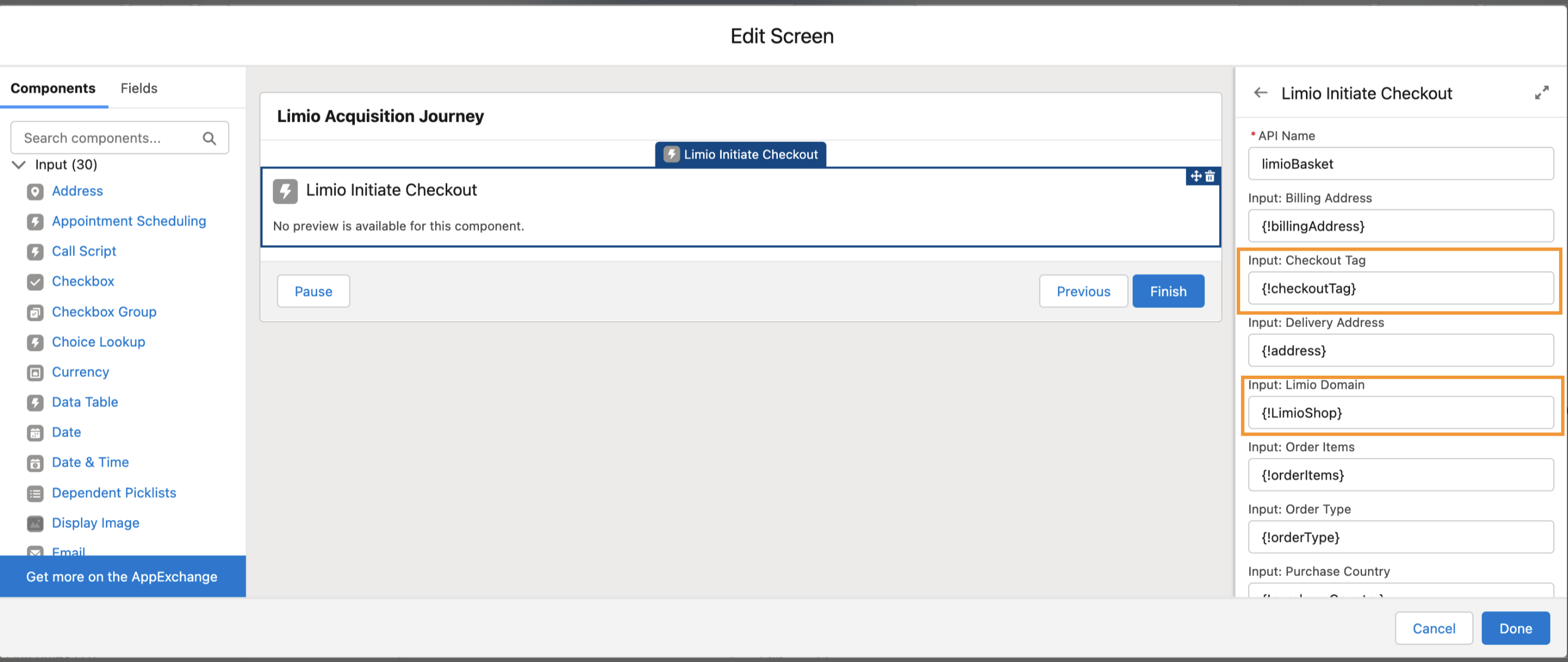Click the move handle on the checkout component

click(1196, 176)
